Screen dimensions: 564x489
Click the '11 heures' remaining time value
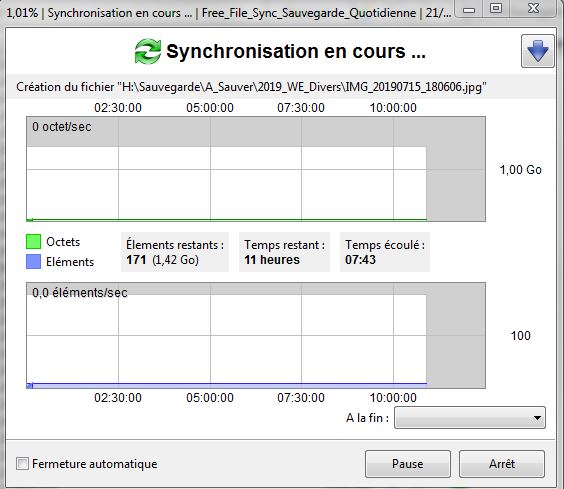272,260
